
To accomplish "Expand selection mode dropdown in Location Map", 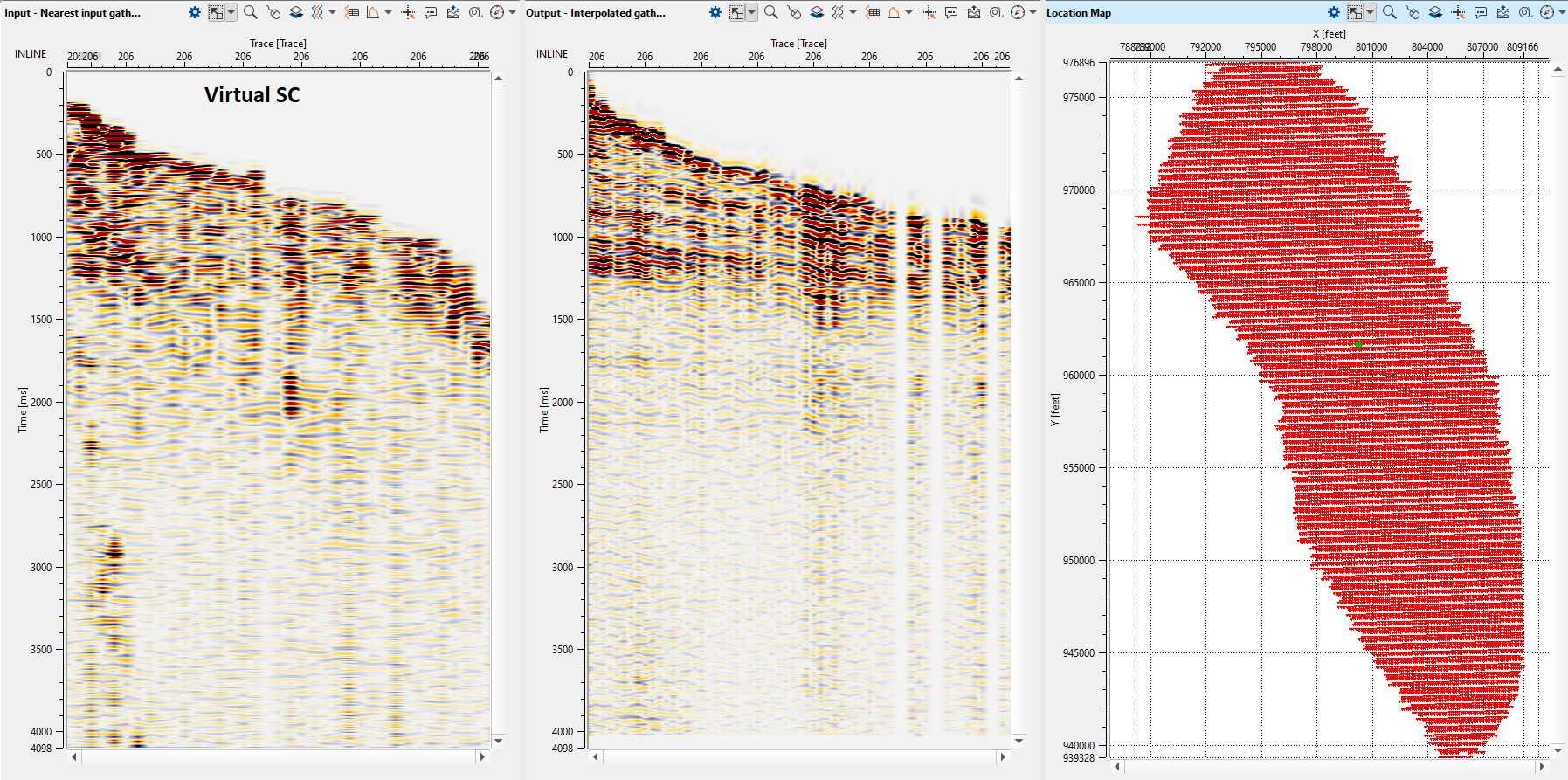I will [1370, 12].
